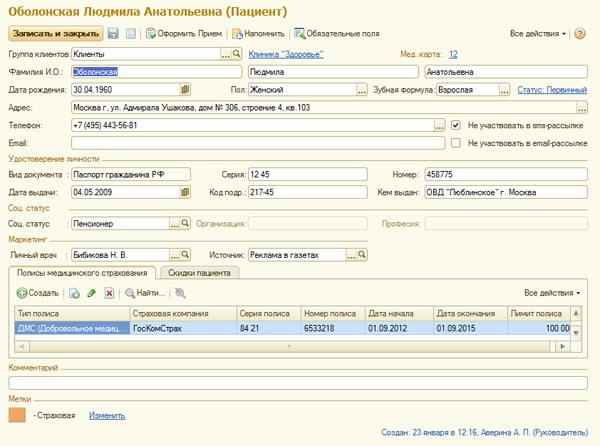
Task: Click end date cell 01.09.2015
Action: (470, 328)
